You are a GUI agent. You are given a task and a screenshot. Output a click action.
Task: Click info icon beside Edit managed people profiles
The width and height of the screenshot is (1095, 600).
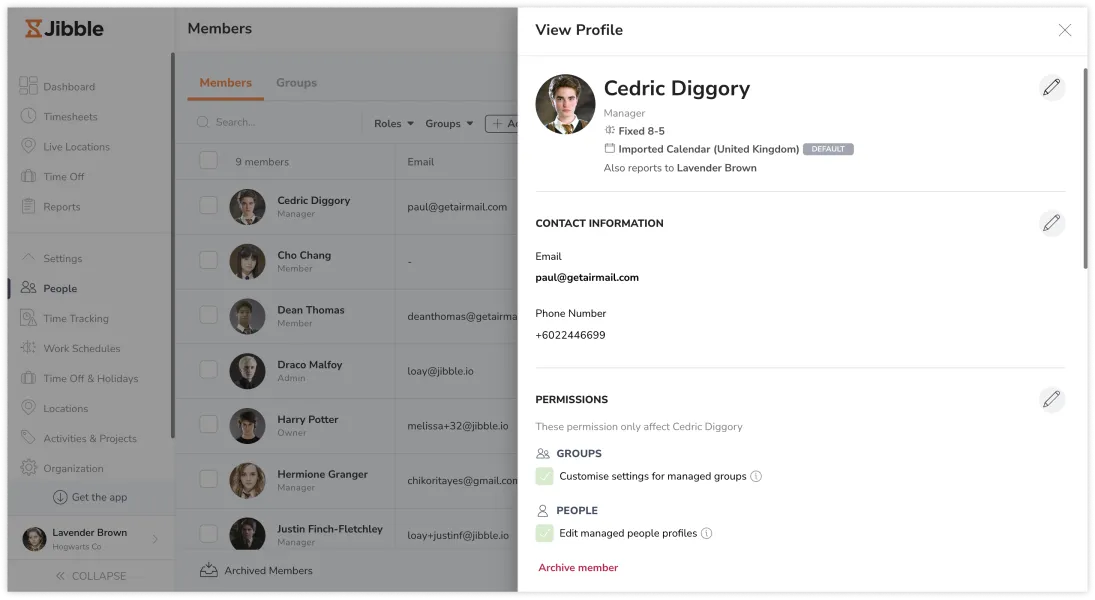point(706,534)
